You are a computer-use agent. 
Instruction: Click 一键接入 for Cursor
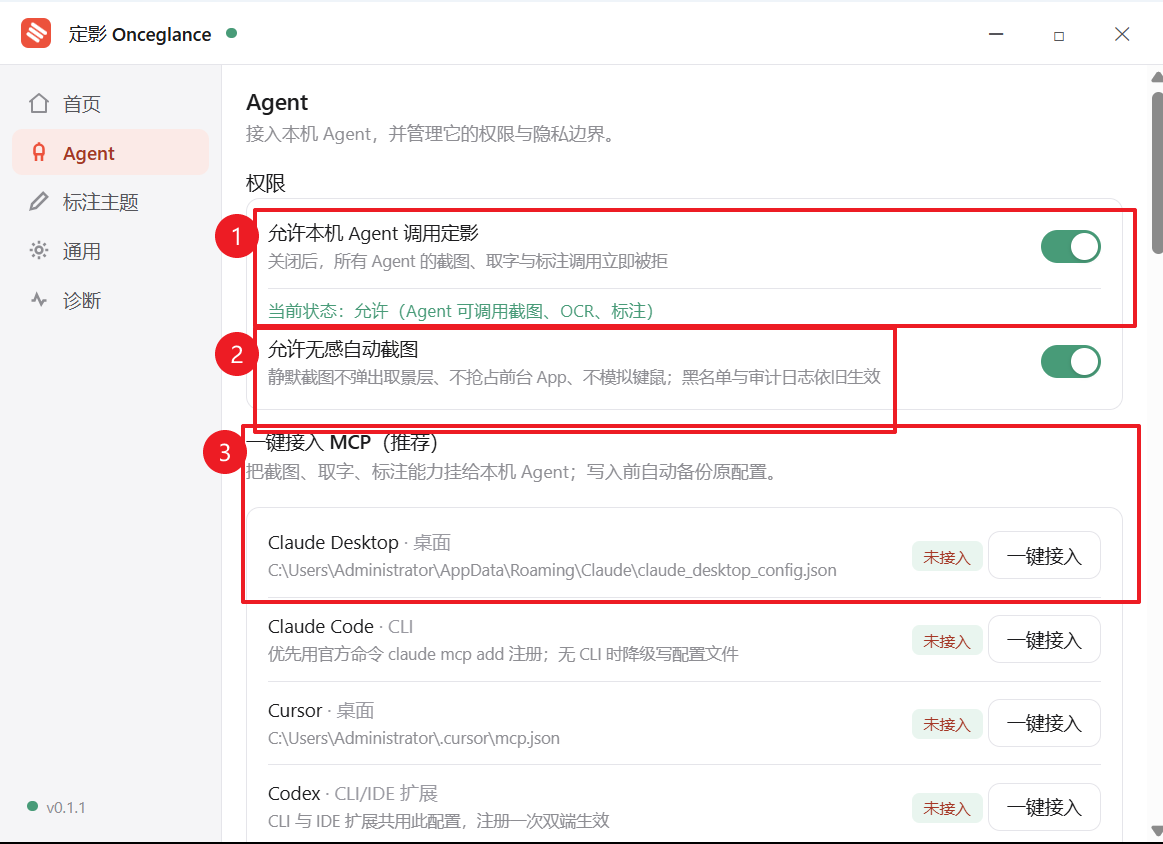[1044, 723]
